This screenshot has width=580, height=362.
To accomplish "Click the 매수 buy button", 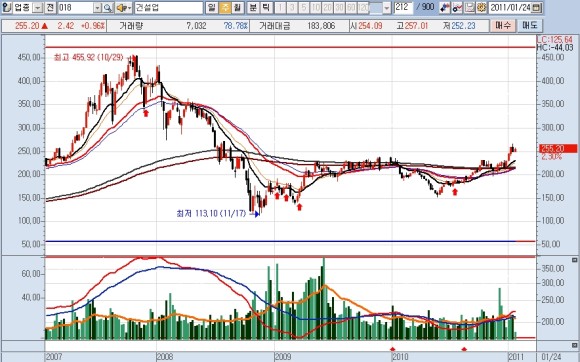I will coord(503,26).
